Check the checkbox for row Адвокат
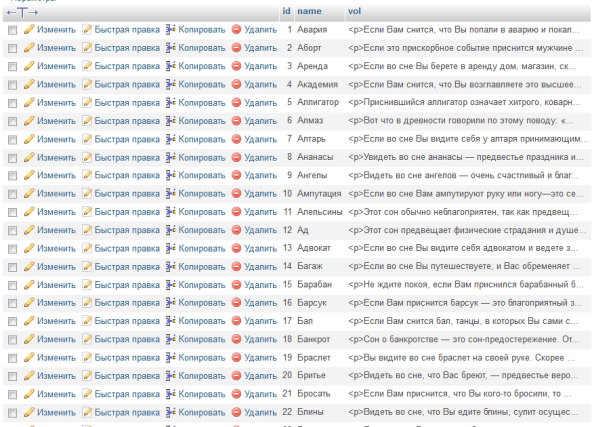This screenshot has width=592, height=427. pyautogui.click(x=12, y=248)
